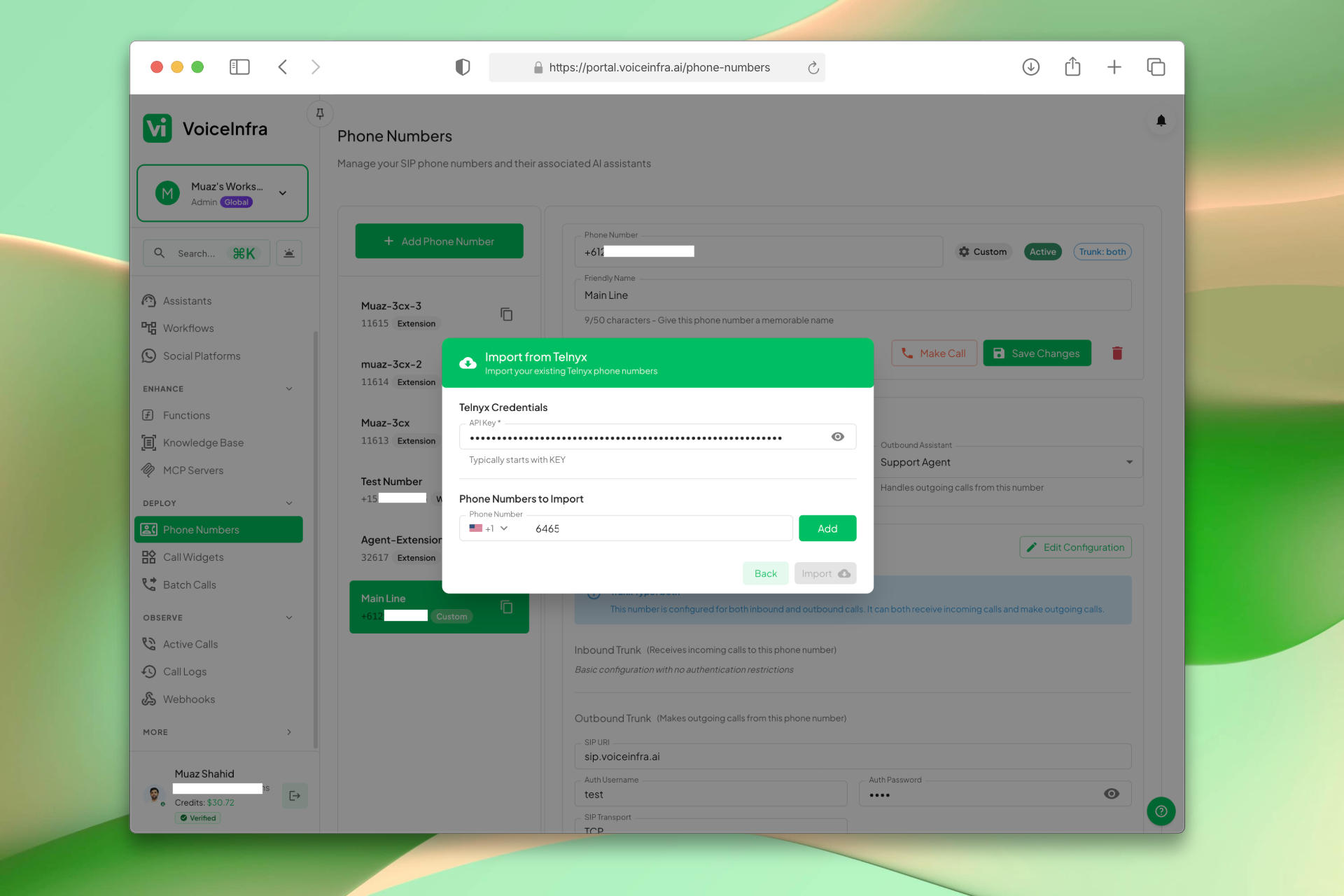Screen dimensions: 1344x896
Task: Click Import in the Telnyx dialog
Action: pos(825,573)
